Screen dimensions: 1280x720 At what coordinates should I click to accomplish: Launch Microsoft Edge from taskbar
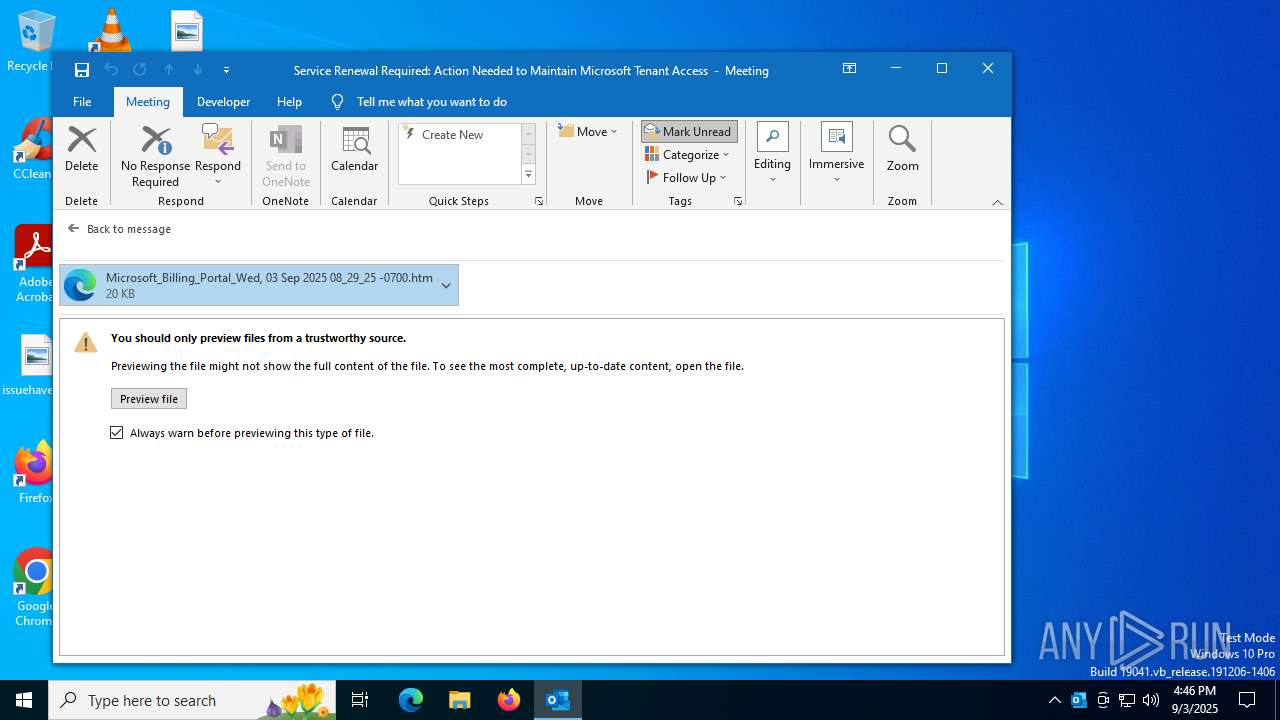pyautogui.click(x=411, y=700)
